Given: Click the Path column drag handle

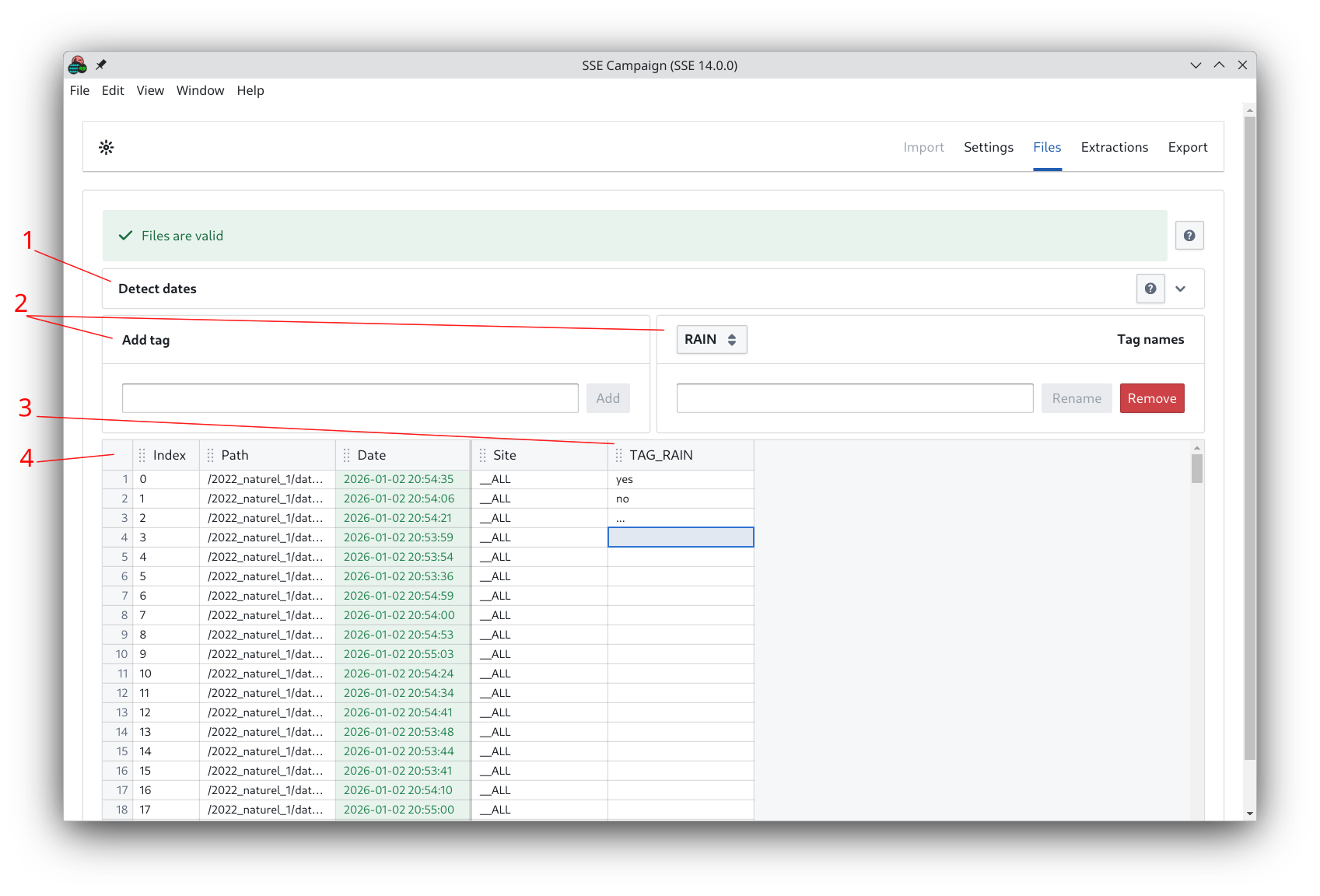Looking at the screenshot, I should coord(210,455).
